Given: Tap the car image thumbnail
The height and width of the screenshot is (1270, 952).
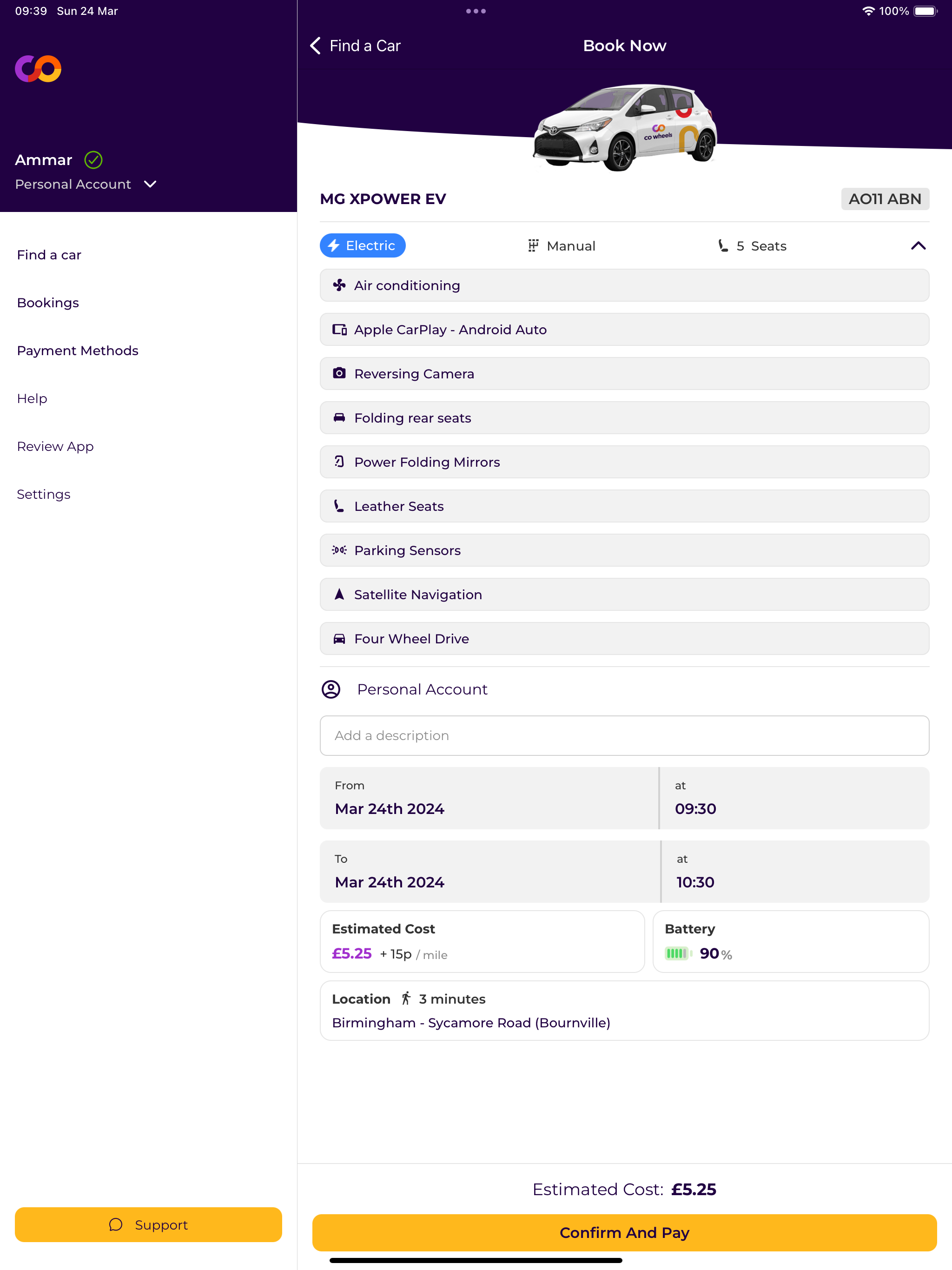Looking at the screenshot, I should click(x=625, y=127).
